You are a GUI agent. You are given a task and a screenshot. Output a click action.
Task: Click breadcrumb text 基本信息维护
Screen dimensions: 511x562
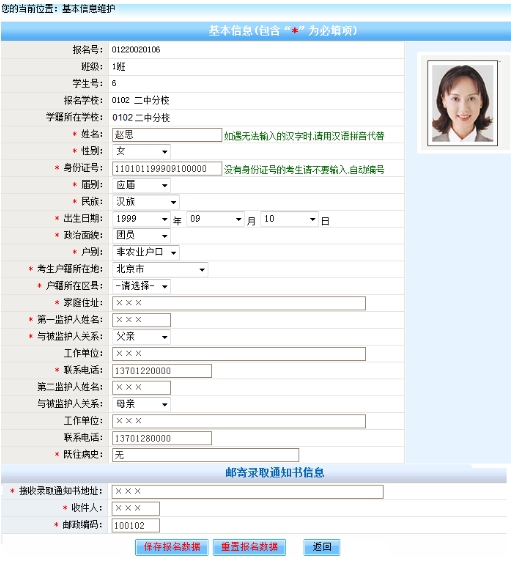89,8
